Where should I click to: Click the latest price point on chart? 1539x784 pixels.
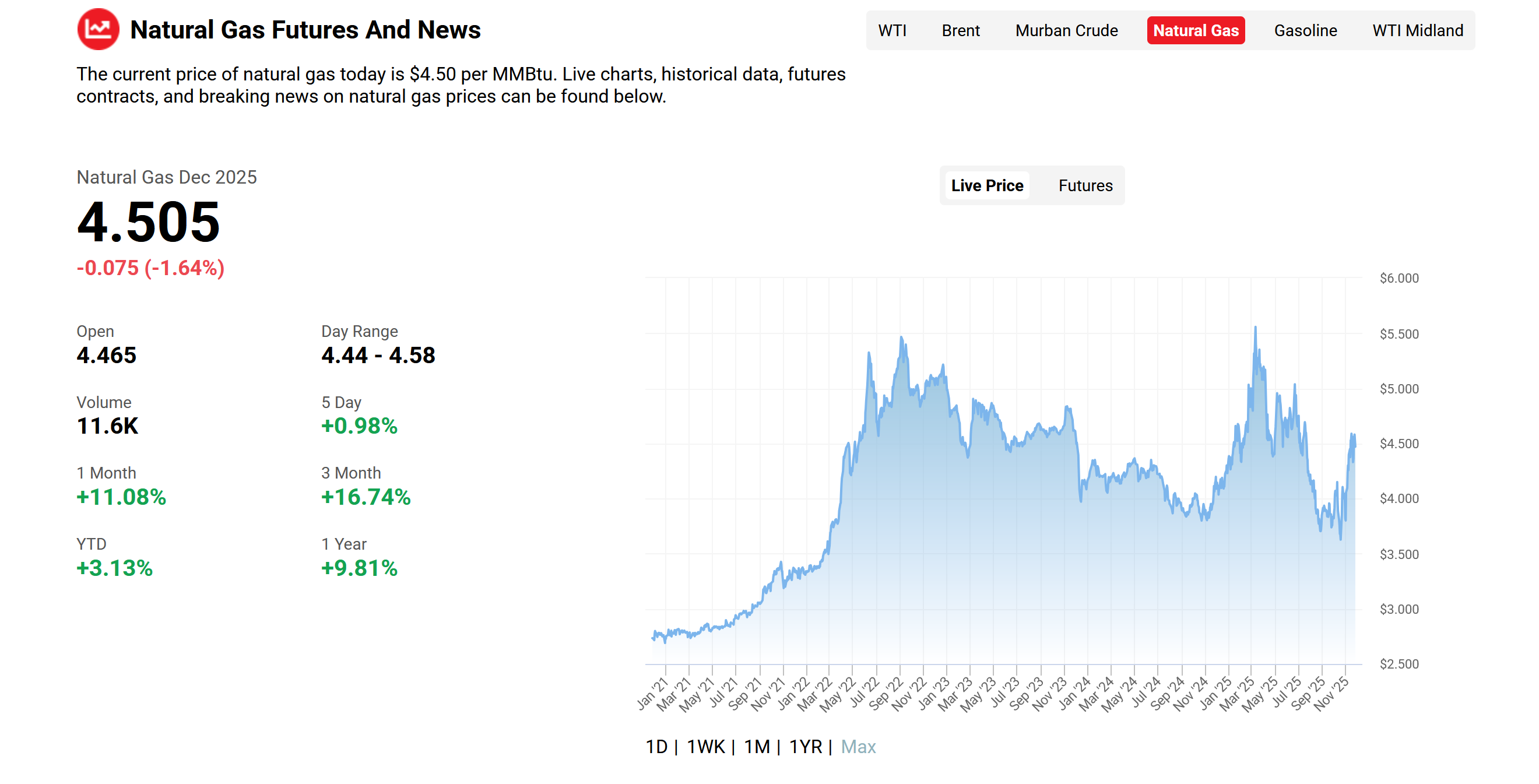coord(1354,445)
